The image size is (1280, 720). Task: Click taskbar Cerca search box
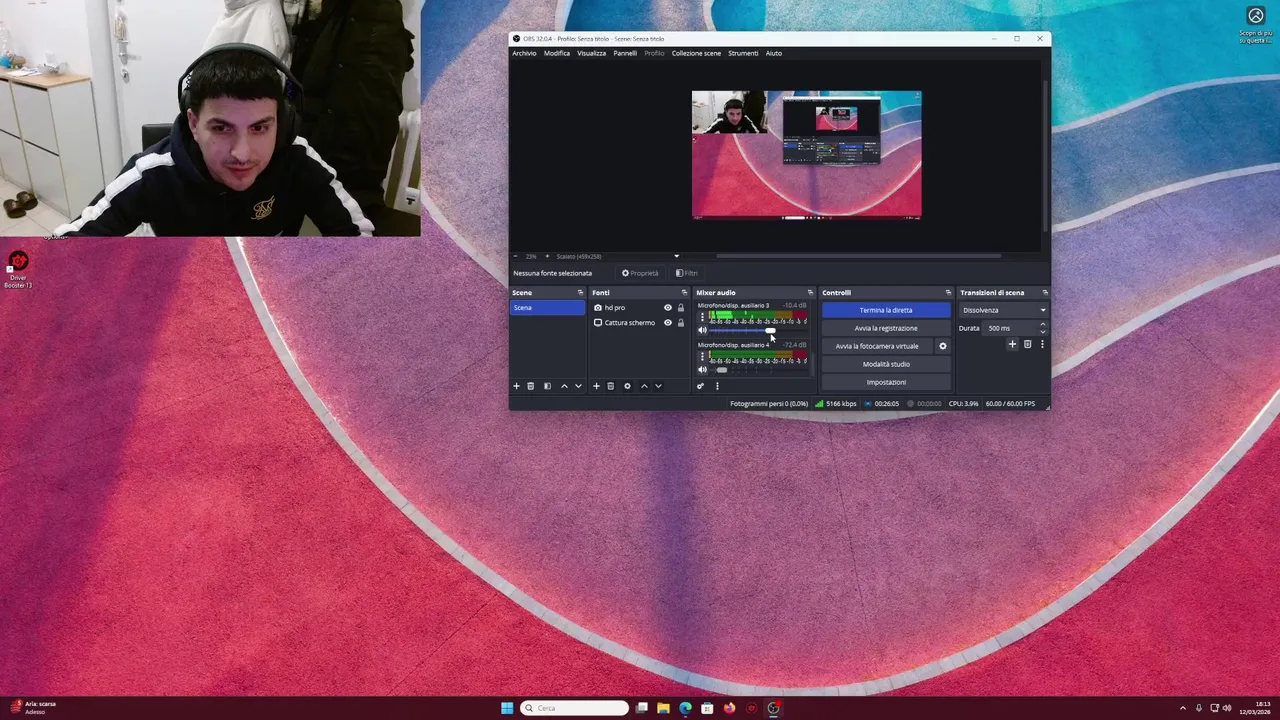575,708
